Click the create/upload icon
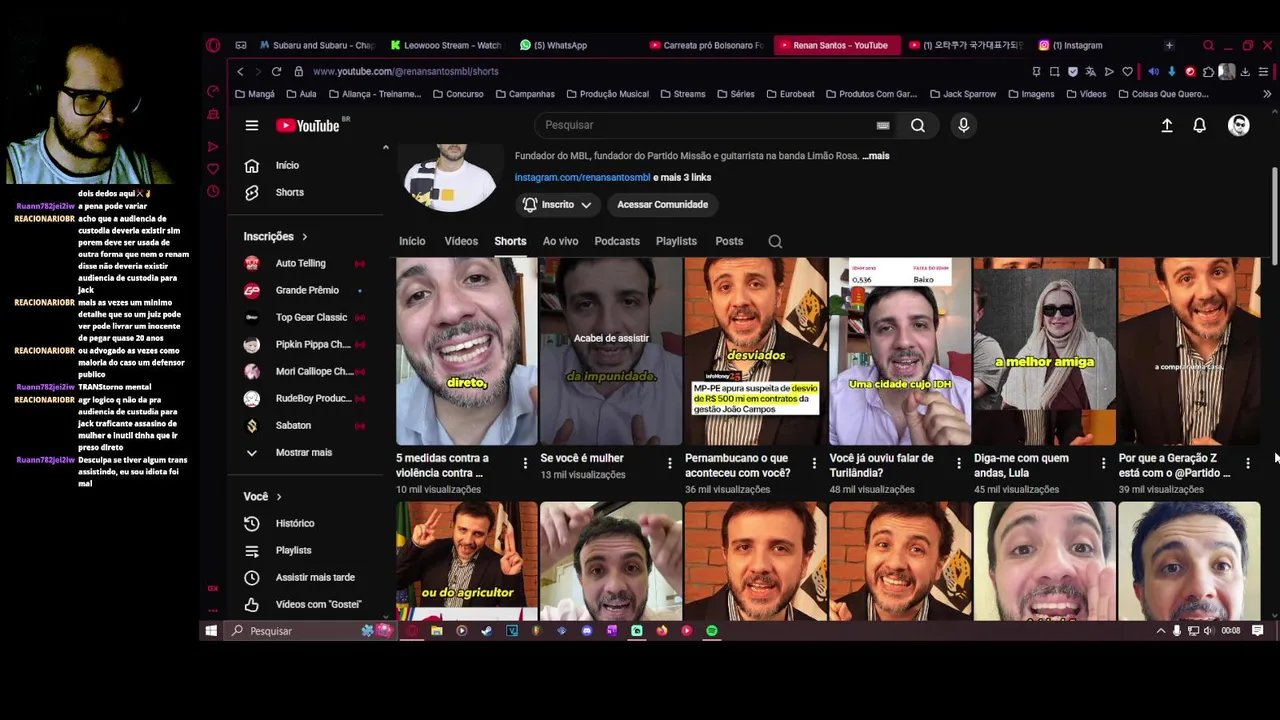Viewport: 1280px width, 720px height. [x=1167, y=125]
